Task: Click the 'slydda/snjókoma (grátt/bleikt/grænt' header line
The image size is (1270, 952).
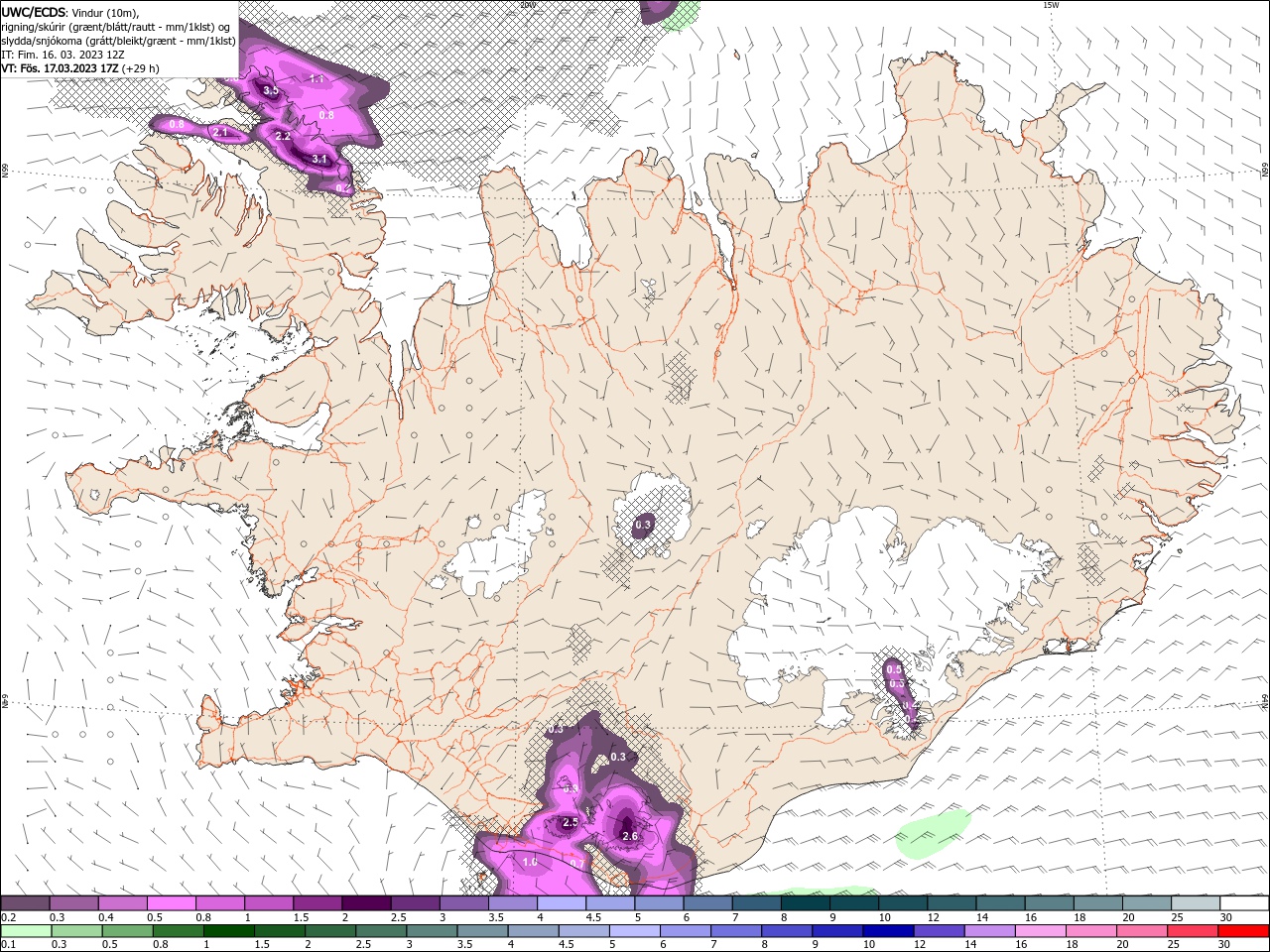Action: 119,41
